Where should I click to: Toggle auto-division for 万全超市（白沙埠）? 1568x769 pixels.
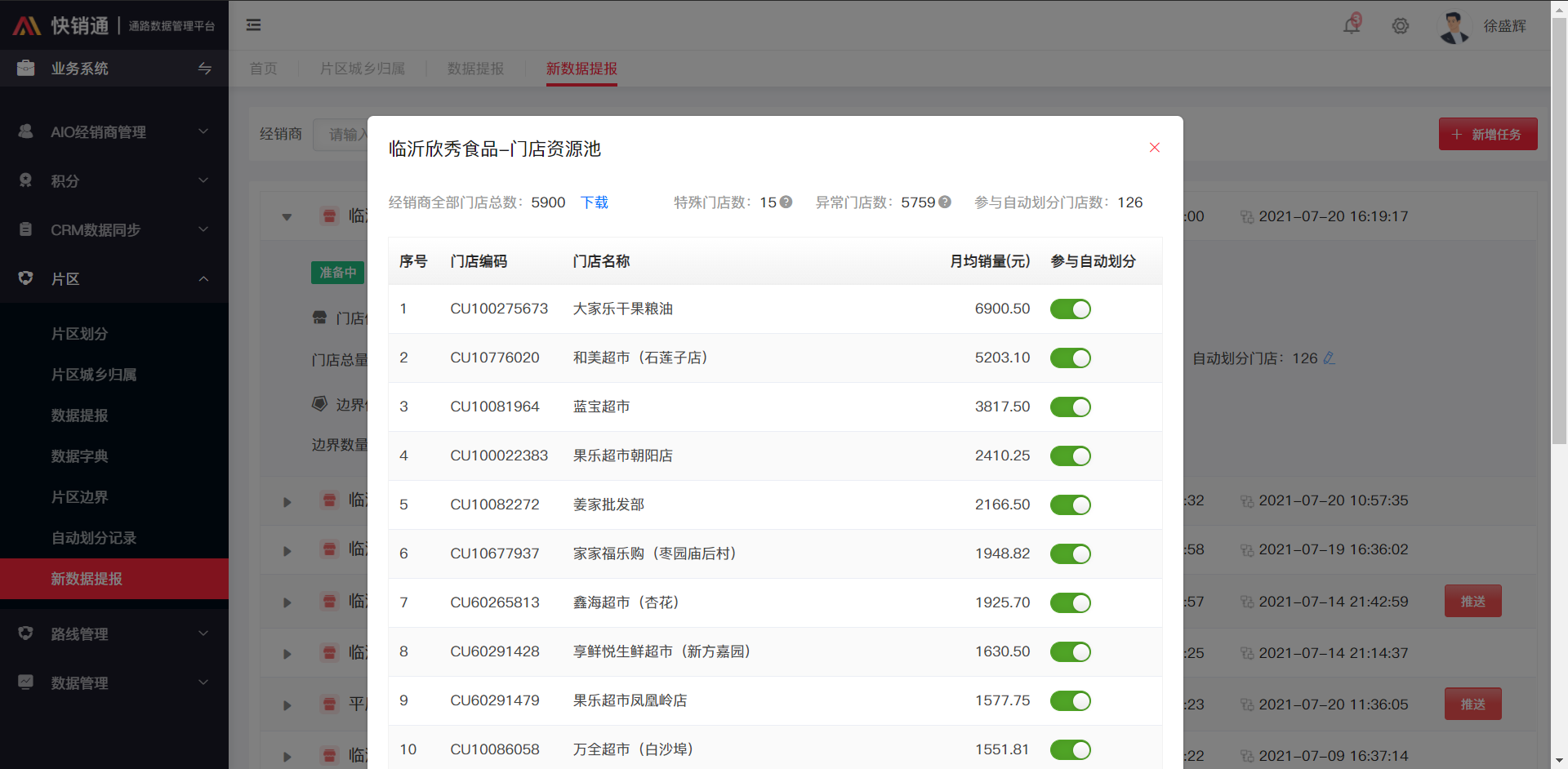[1071, 750]
